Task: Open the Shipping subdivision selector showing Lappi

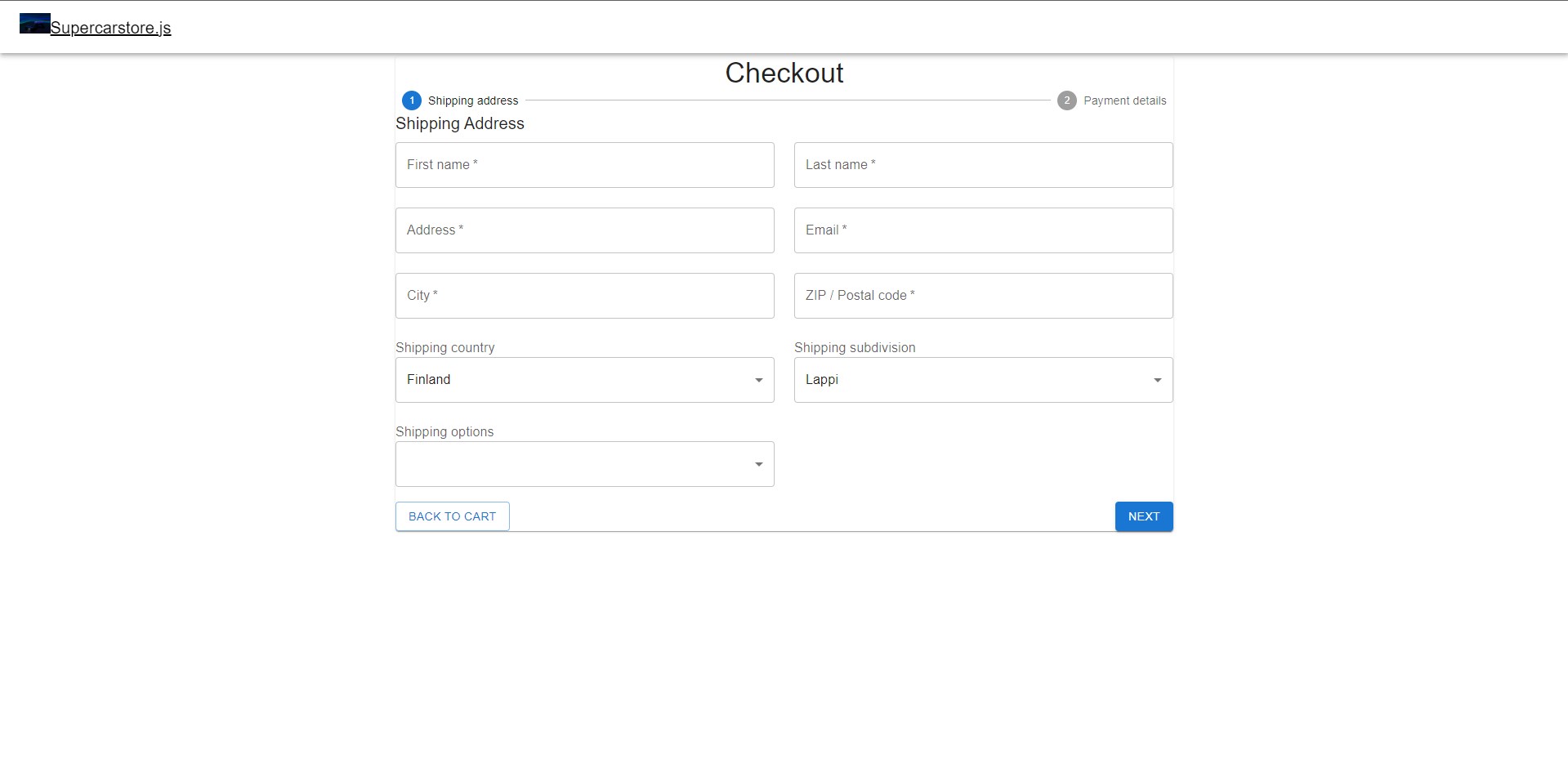Action: point(983,380)
